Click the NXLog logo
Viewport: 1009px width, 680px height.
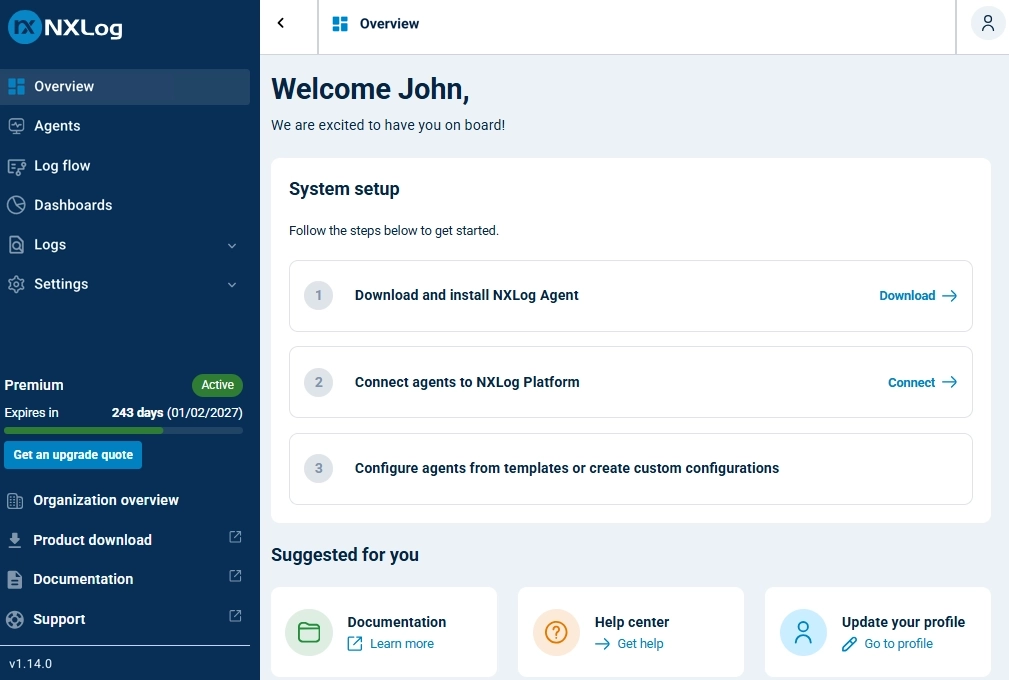pyautogui.click(x=65, y=27)
